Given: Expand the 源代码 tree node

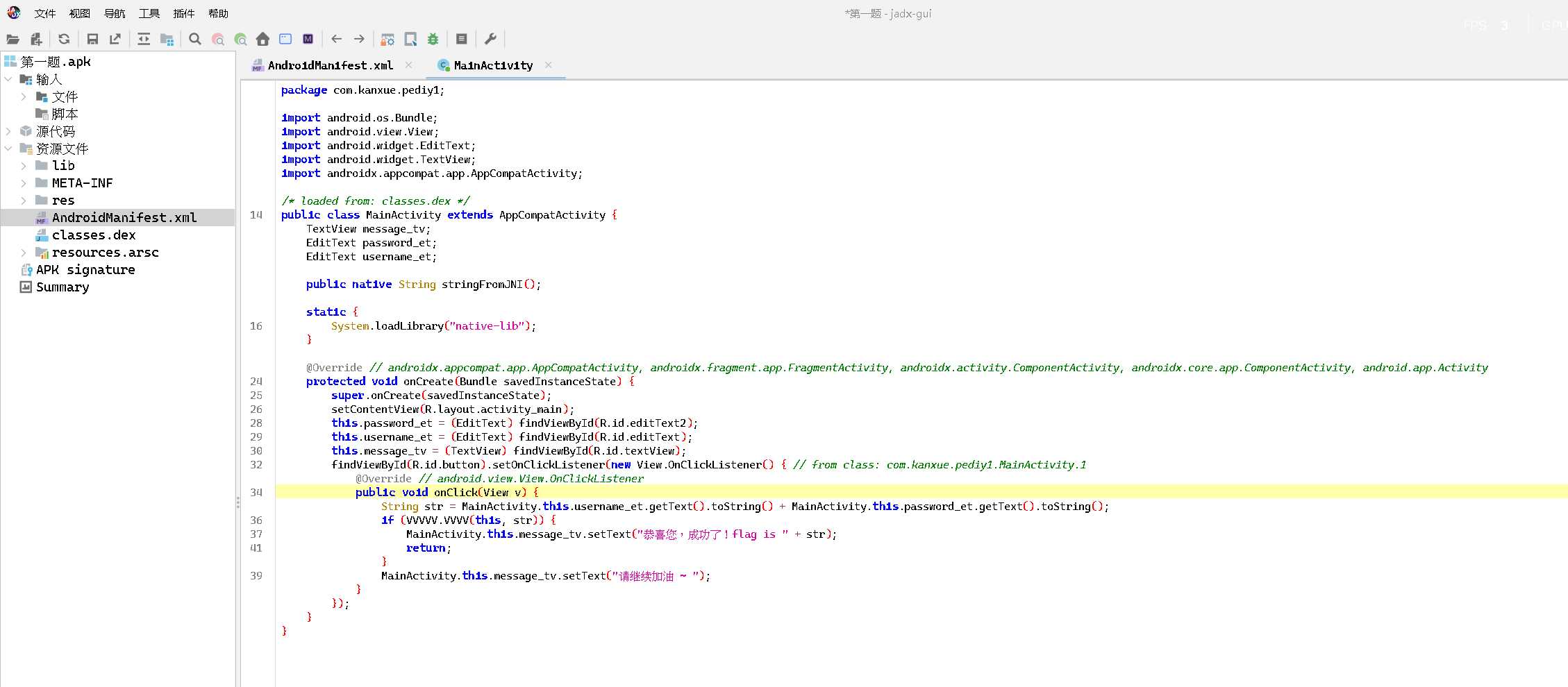Looking at the screenshot, I should click(x=8, y=131).
